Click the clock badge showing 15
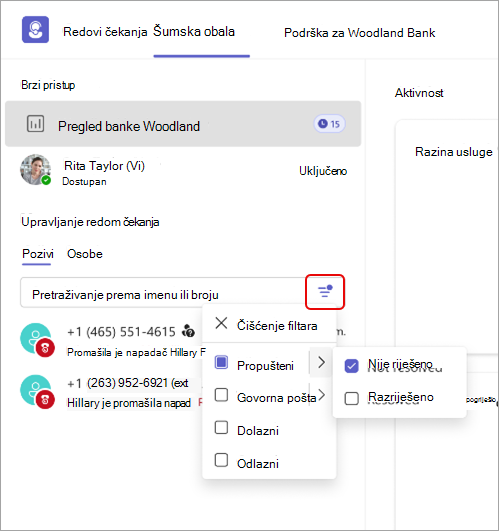499x531 pixels. (x=329, y=124)
